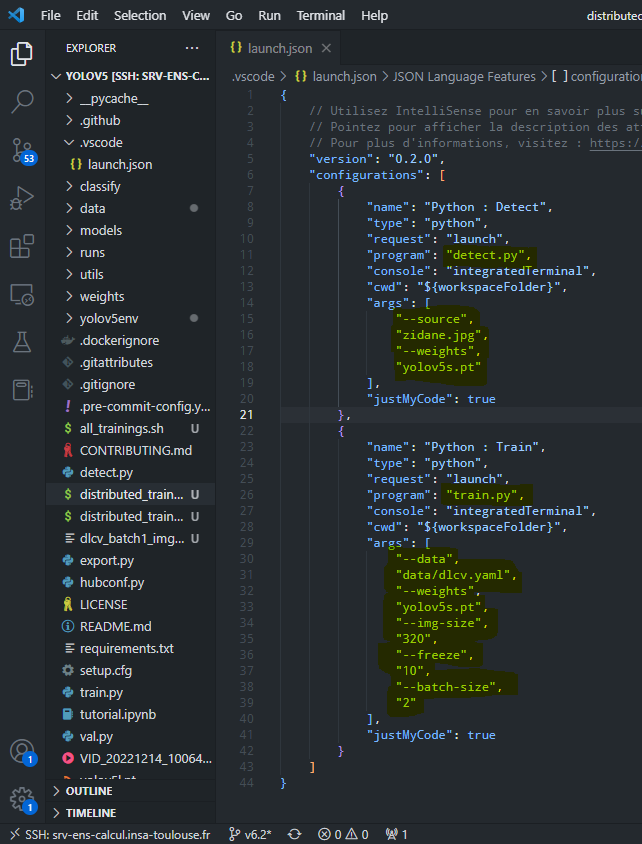This screenshot has height=844, width=642.
Task: Expand the weights folder
Action: pyautogui.click(x=131, y=297)
